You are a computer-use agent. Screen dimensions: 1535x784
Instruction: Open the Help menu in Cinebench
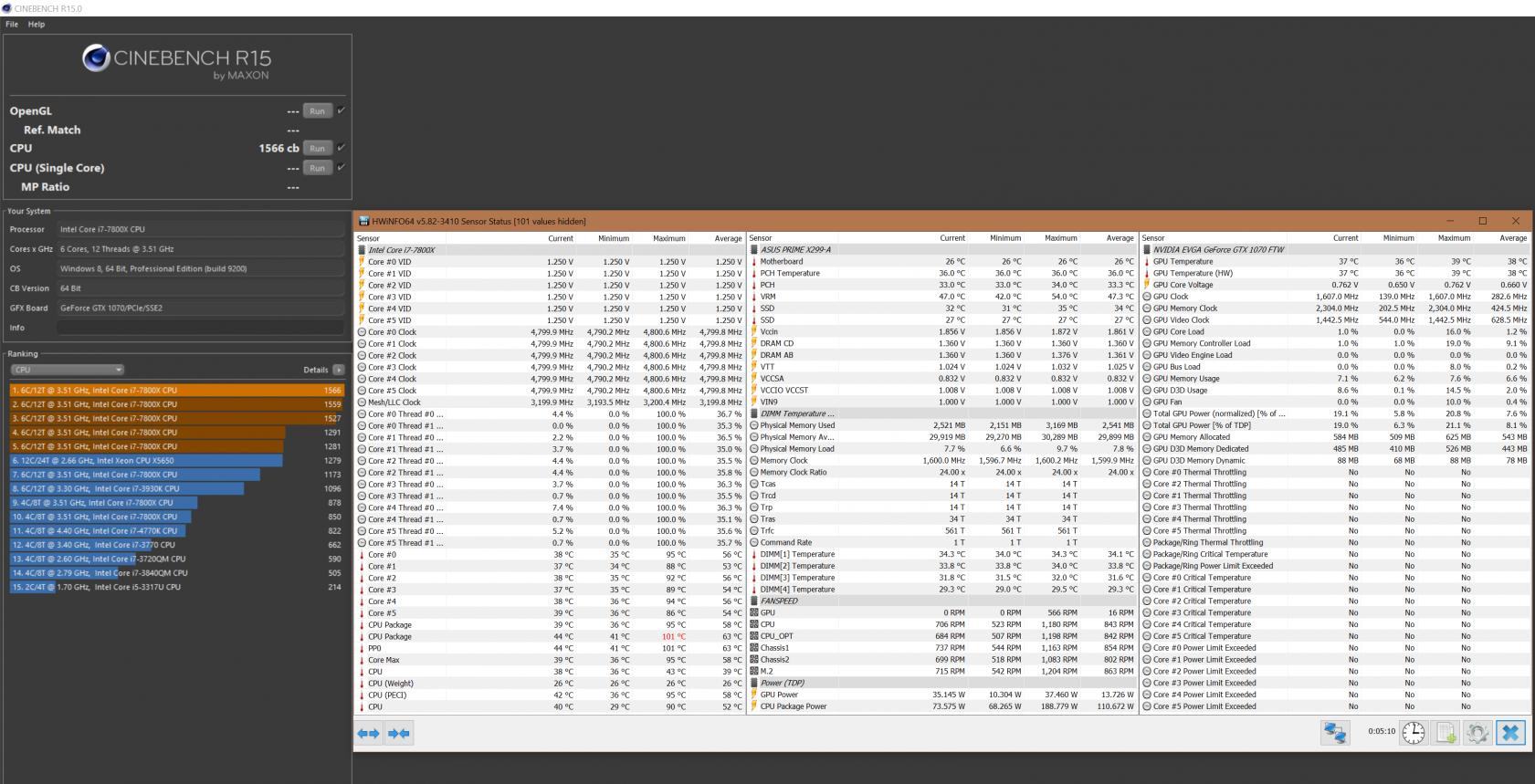[37, 25]
